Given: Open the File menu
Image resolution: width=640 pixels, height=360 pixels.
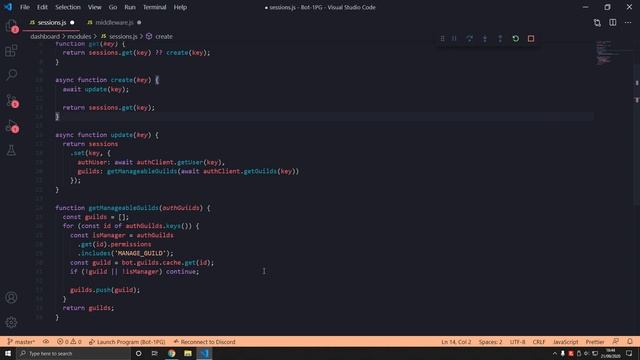Looking at the screenshot, I should (24, 7).
